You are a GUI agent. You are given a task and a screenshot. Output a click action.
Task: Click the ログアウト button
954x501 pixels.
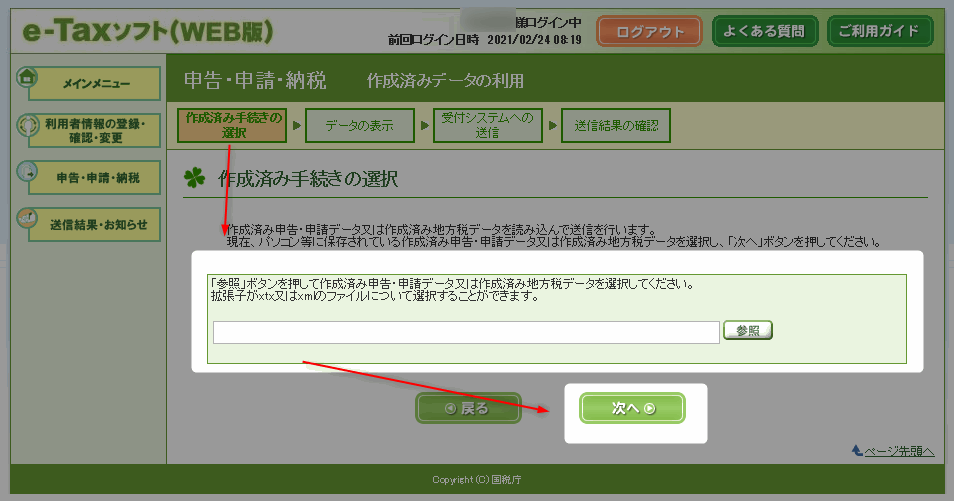(x=650, y=32)
